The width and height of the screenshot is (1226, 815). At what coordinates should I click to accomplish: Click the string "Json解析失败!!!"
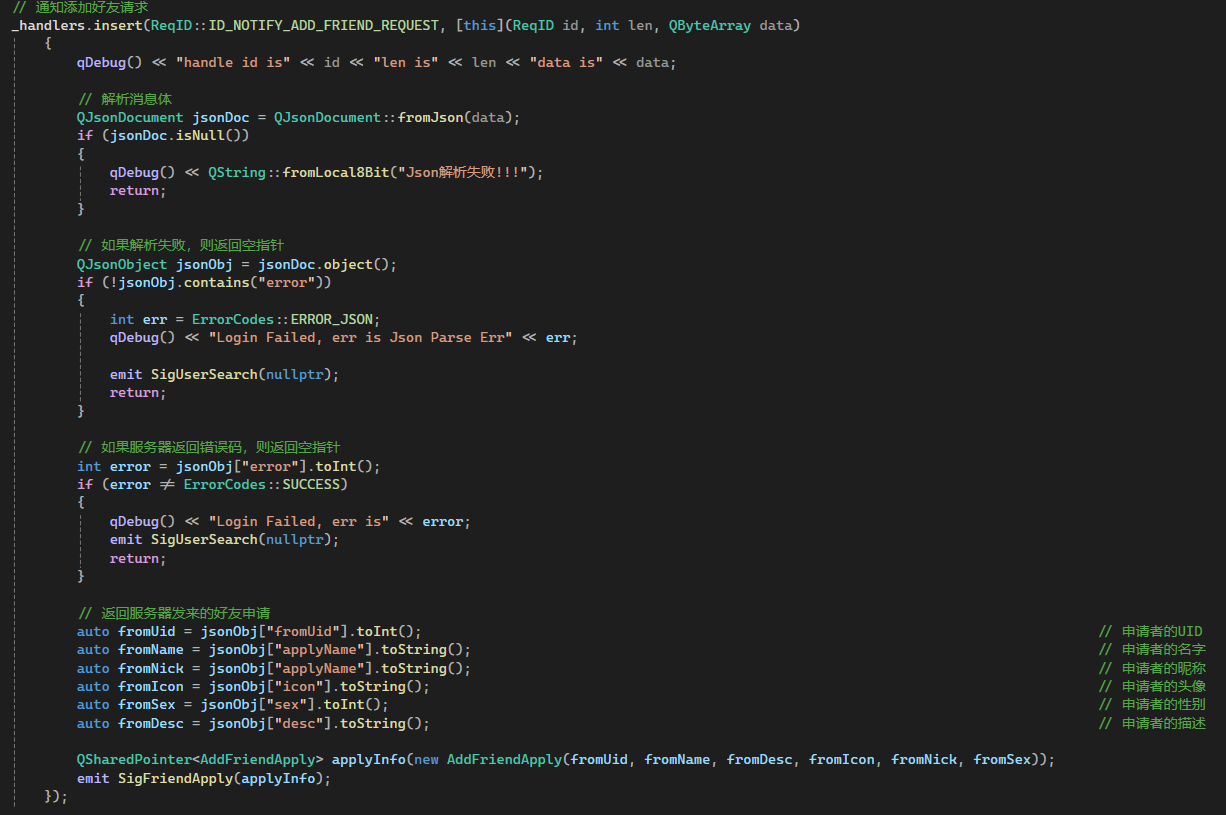click(x=465, y=172)
